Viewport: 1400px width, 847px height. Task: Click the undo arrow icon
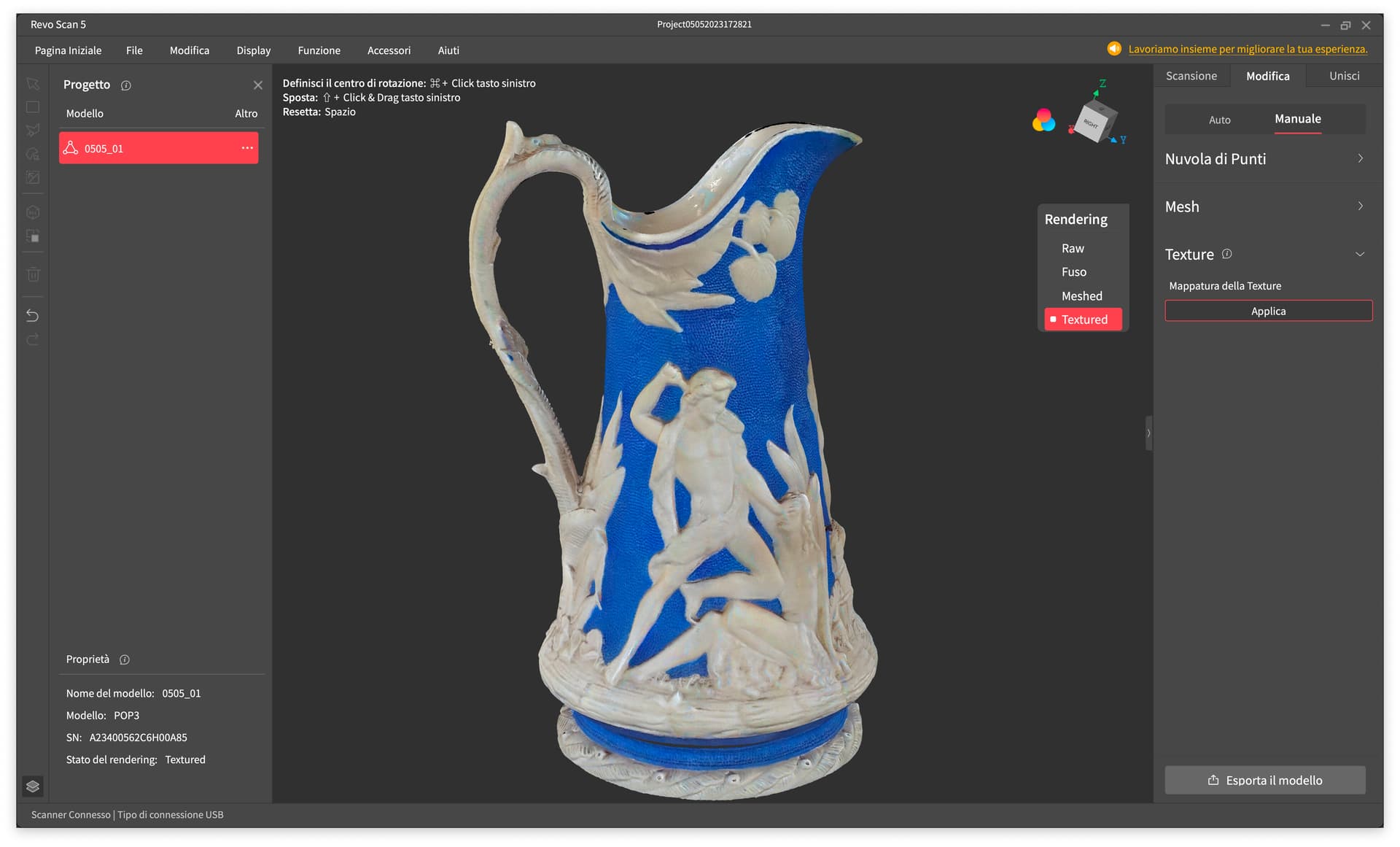(33, 315)
